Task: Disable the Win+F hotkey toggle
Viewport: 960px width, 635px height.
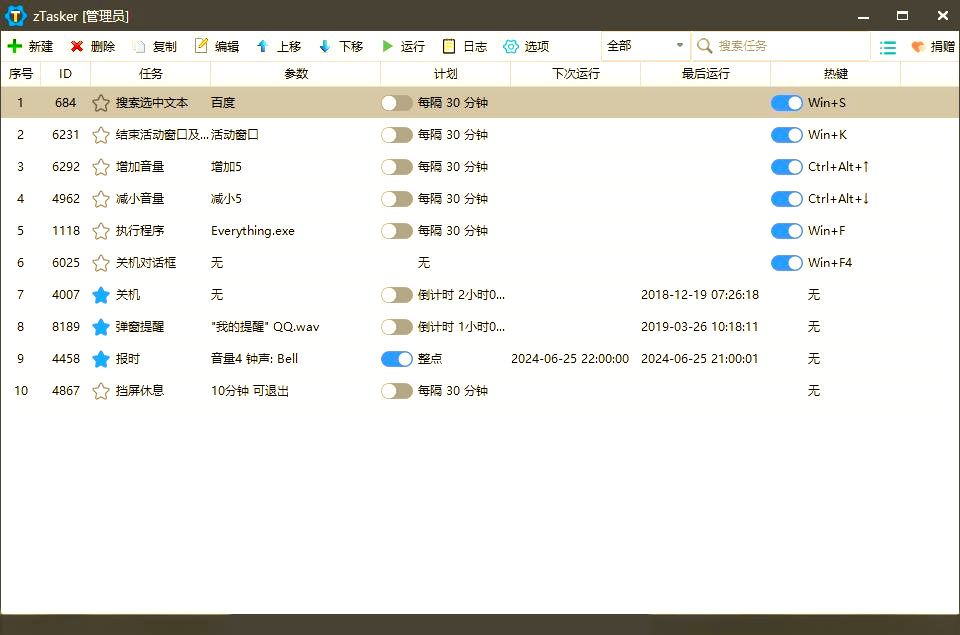Action: (x=787, y=231)
